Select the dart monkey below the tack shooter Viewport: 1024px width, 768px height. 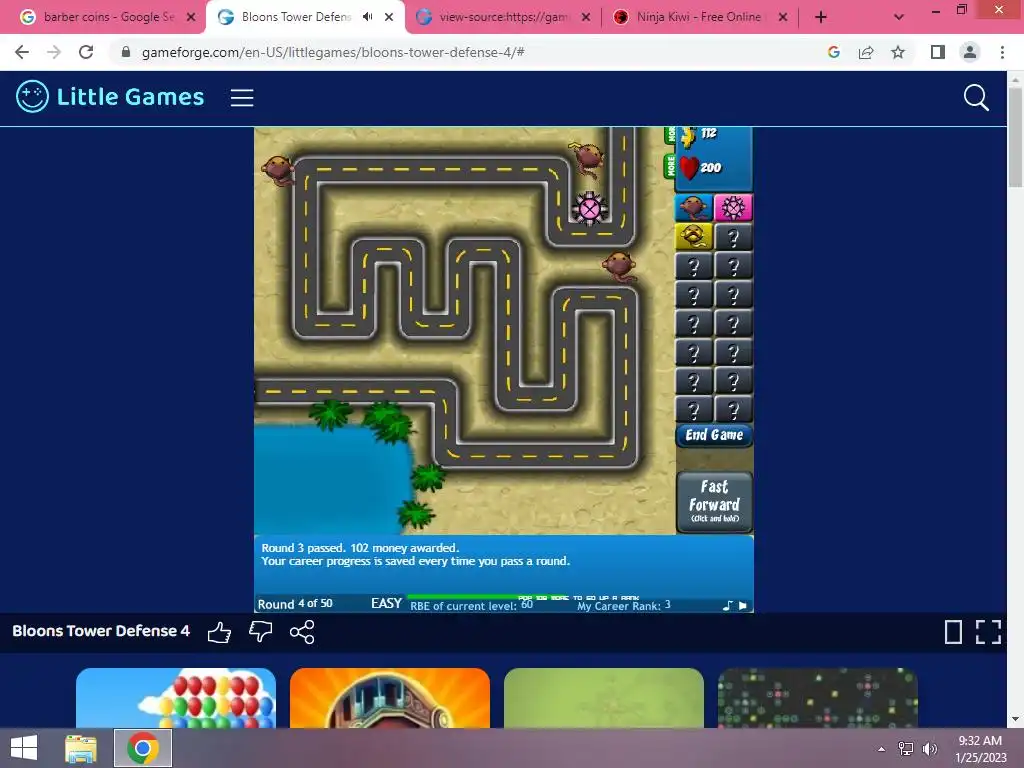tap(618, 266)
